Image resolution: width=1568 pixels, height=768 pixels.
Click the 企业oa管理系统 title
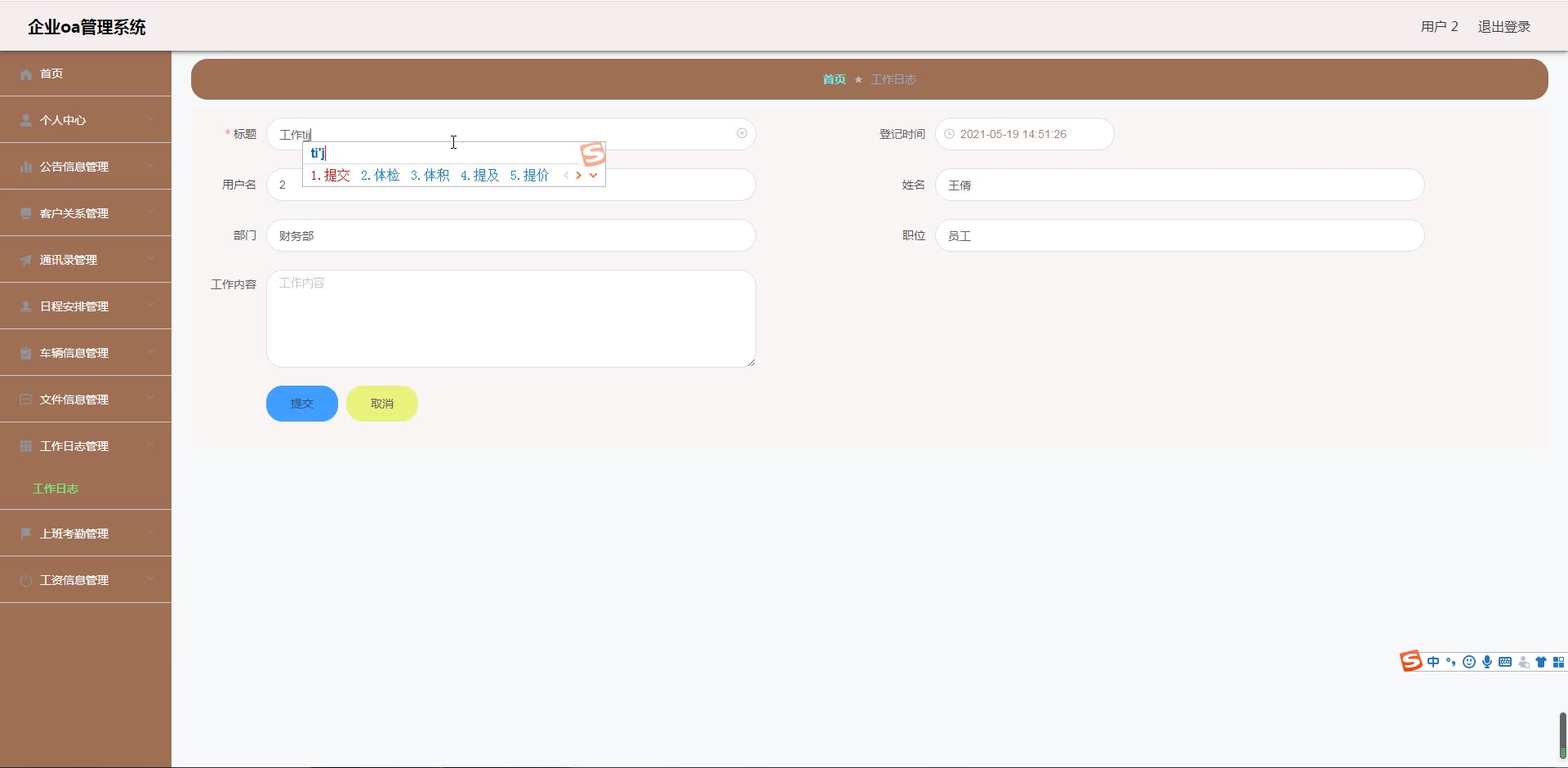pyautogui.click(x=87, y=27)
